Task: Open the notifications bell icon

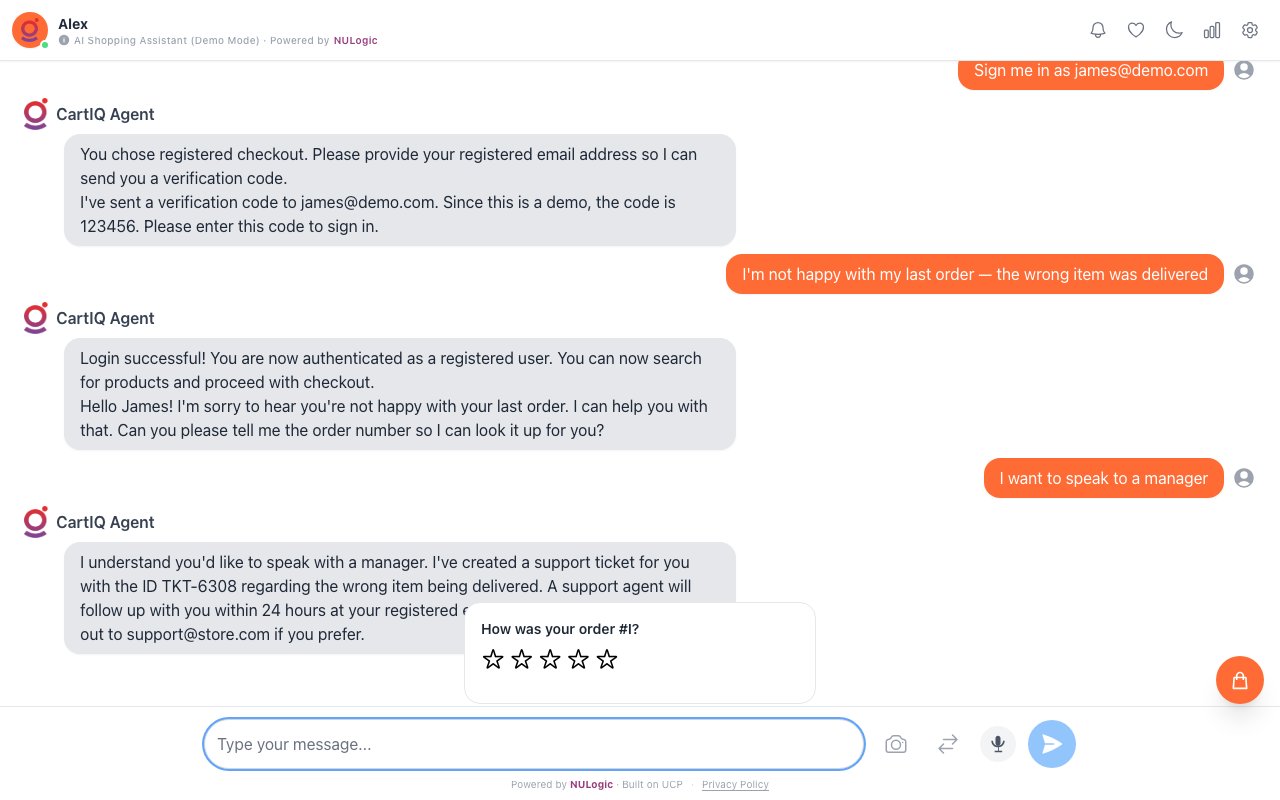Action: [1098, 30]
